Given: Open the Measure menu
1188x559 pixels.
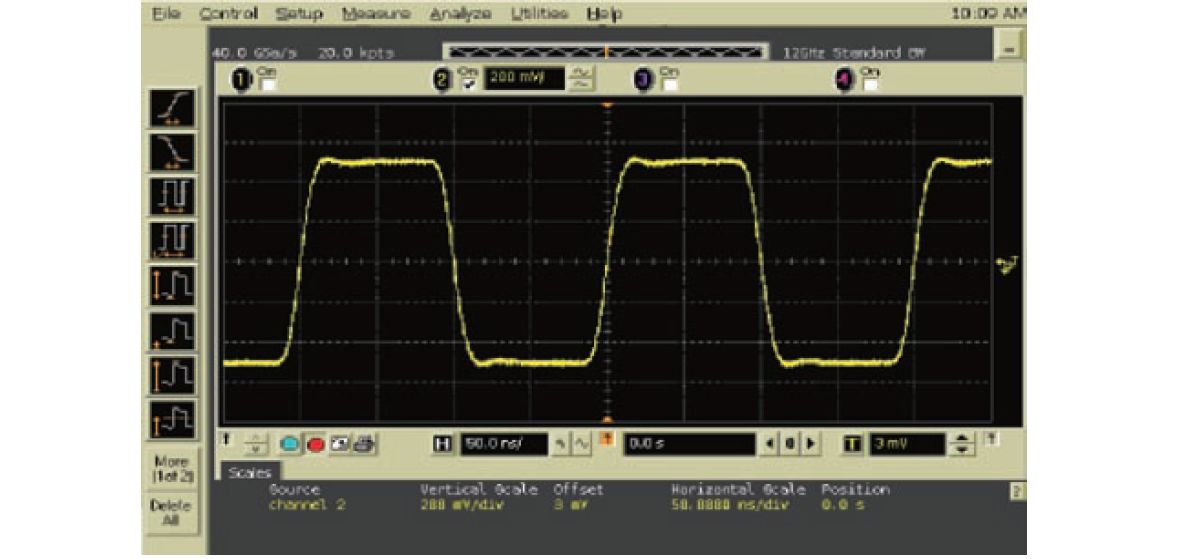Looking at the screenshot, I should coord(376,14).
